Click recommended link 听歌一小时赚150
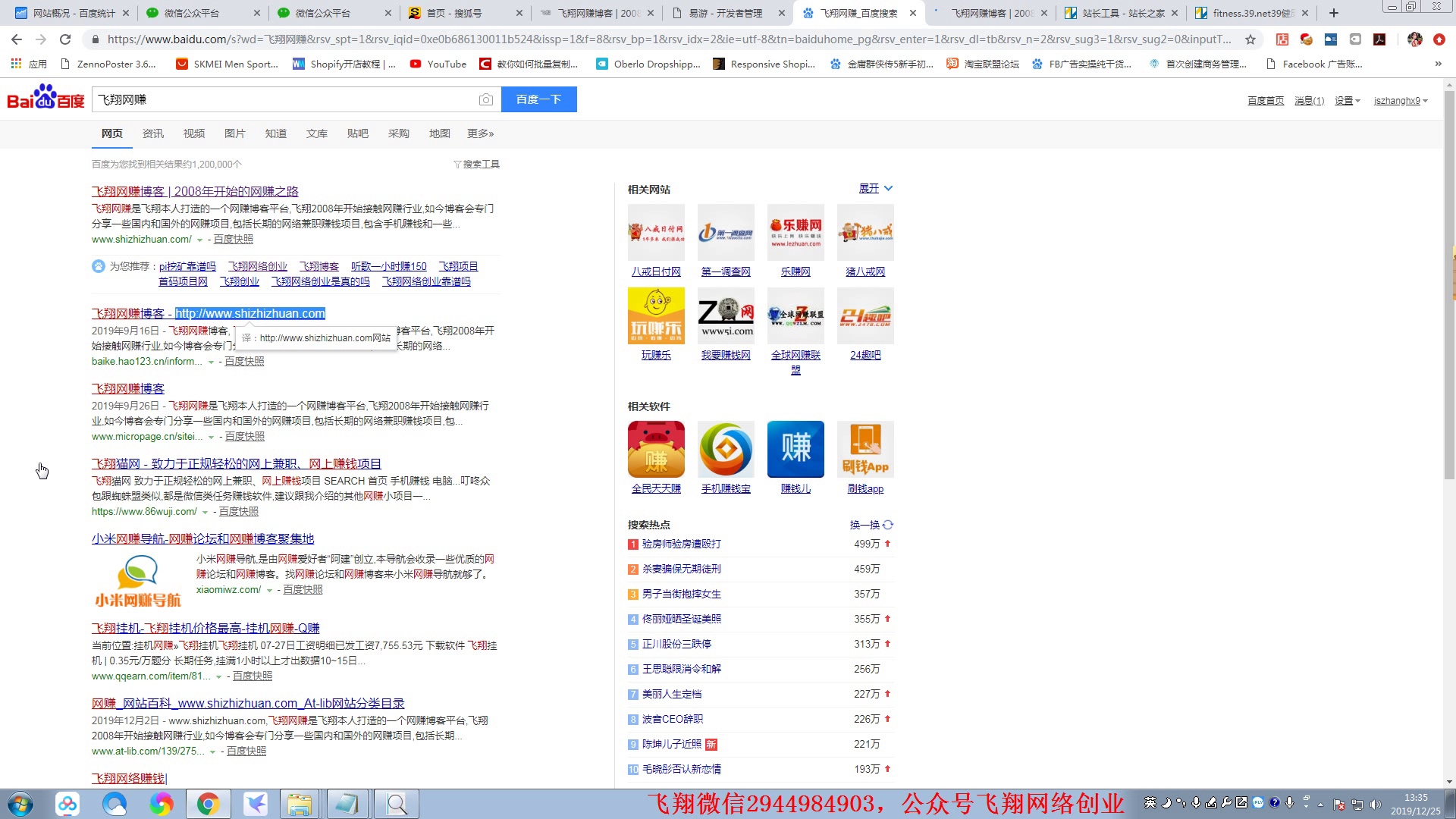 coord(389,267)
